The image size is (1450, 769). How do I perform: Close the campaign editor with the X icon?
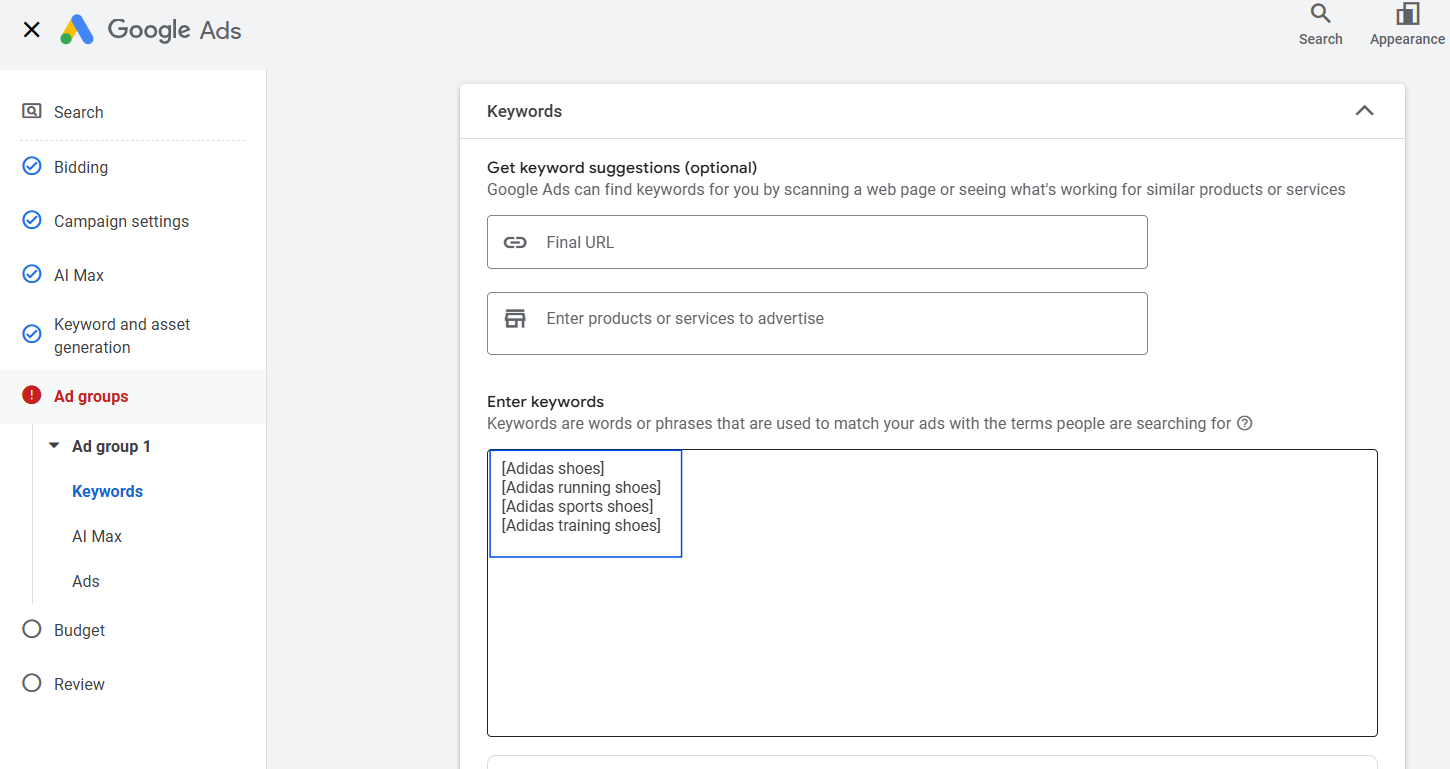click(x=32, y=30)
